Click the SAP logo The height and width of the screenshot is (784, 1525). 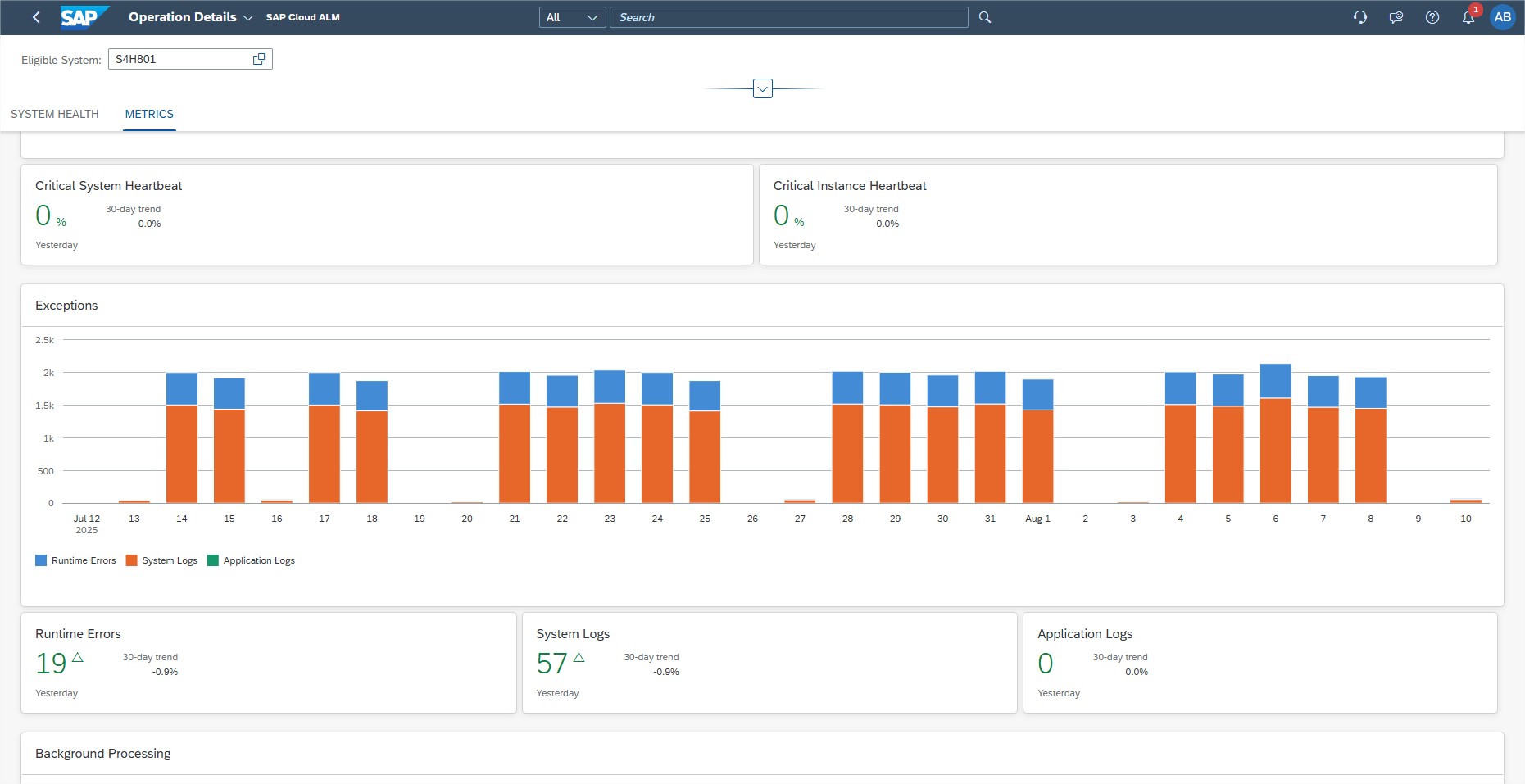[84, 17]
